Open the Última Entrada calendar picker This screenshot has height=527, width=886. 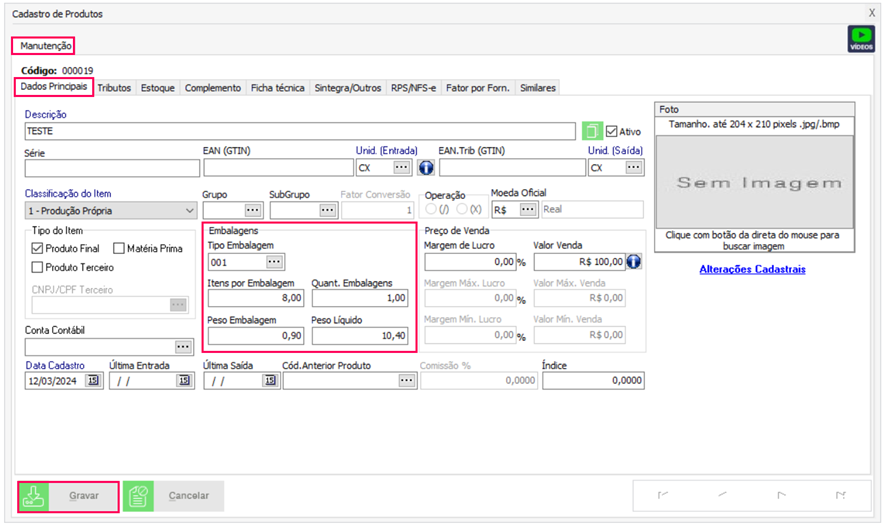coord(184,381)
